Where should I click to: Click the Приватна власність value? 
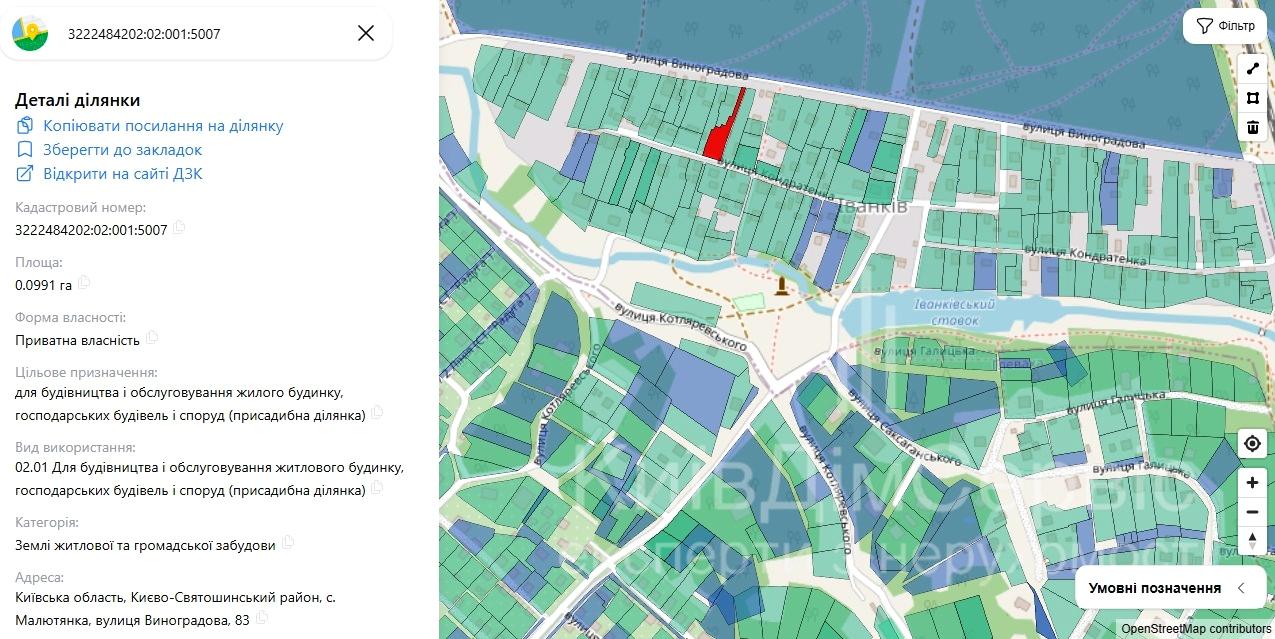pos(78,339)
